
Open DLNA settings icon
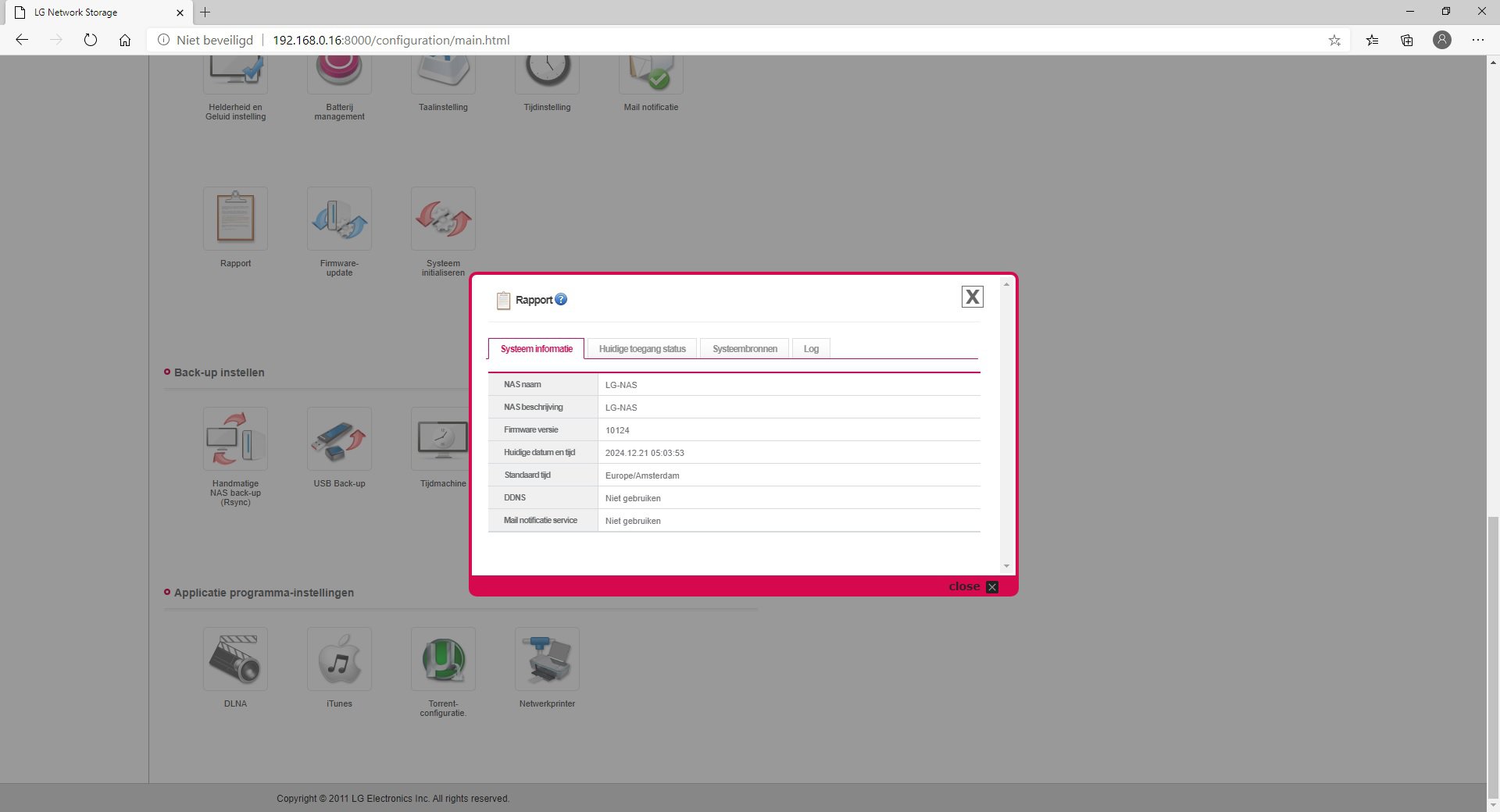tap(235, 659)
